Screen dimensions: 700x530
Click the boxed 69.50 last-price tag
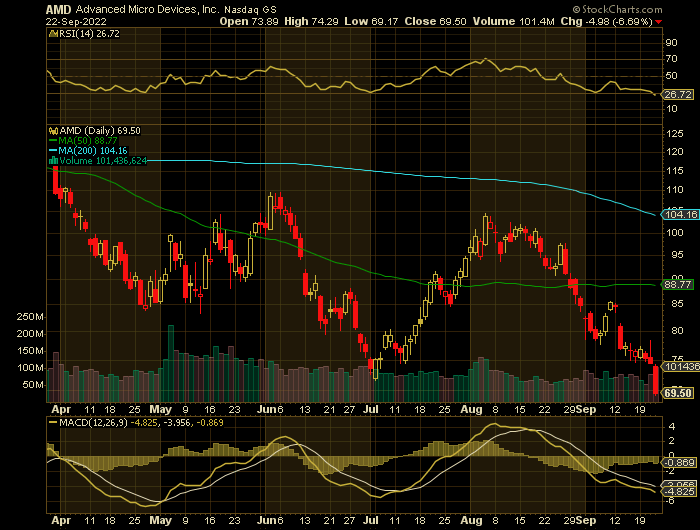pos(678,393)
